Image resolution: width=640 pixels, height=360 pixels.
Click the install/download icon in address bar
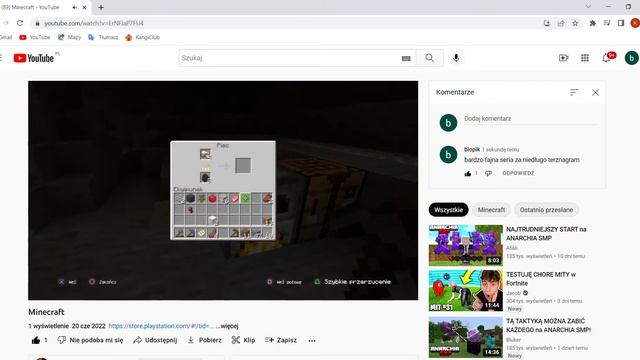tap(547, 23)
